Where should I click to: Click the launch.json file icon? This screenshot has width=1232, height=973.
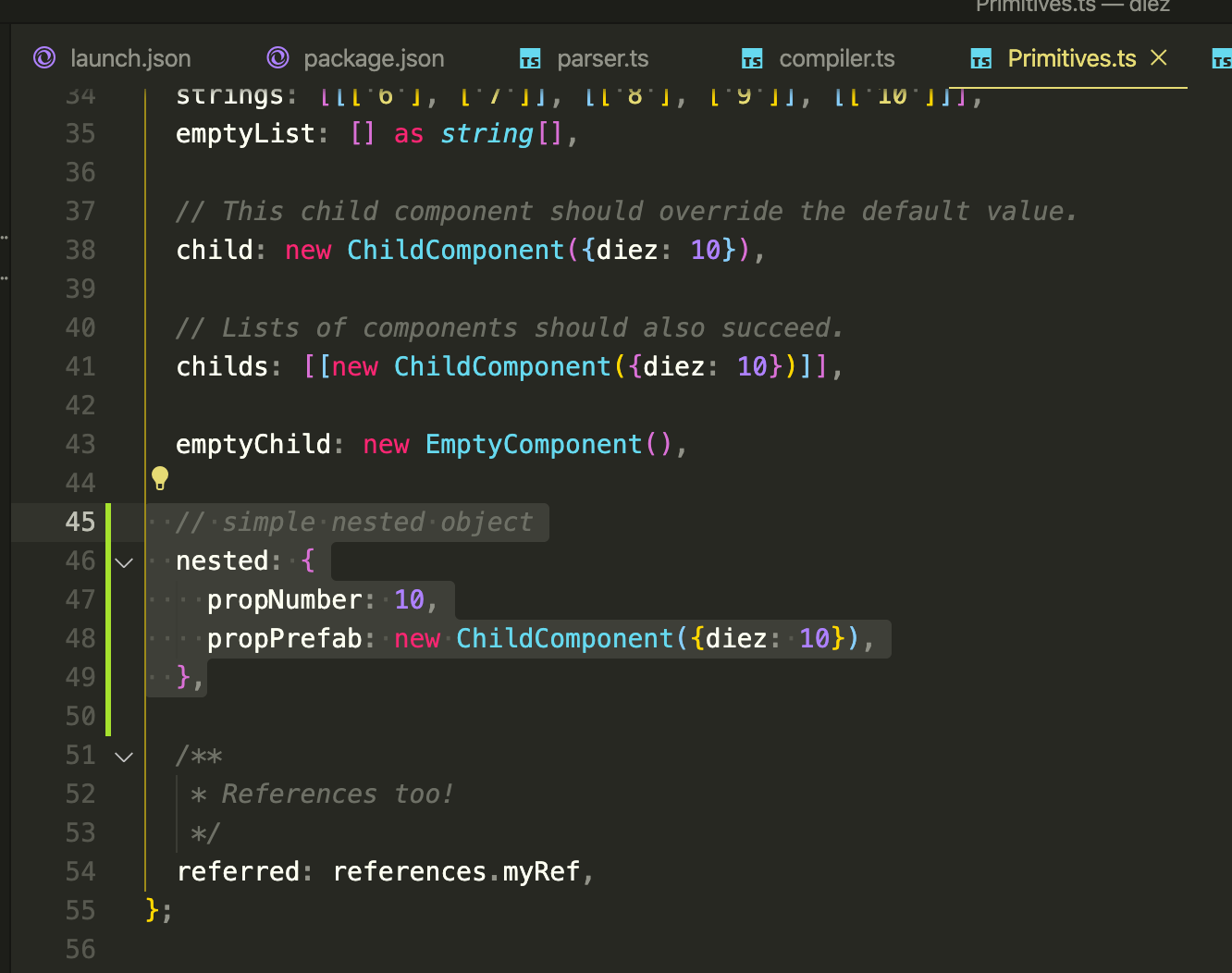pyautogui.click(x=44, y=58)
